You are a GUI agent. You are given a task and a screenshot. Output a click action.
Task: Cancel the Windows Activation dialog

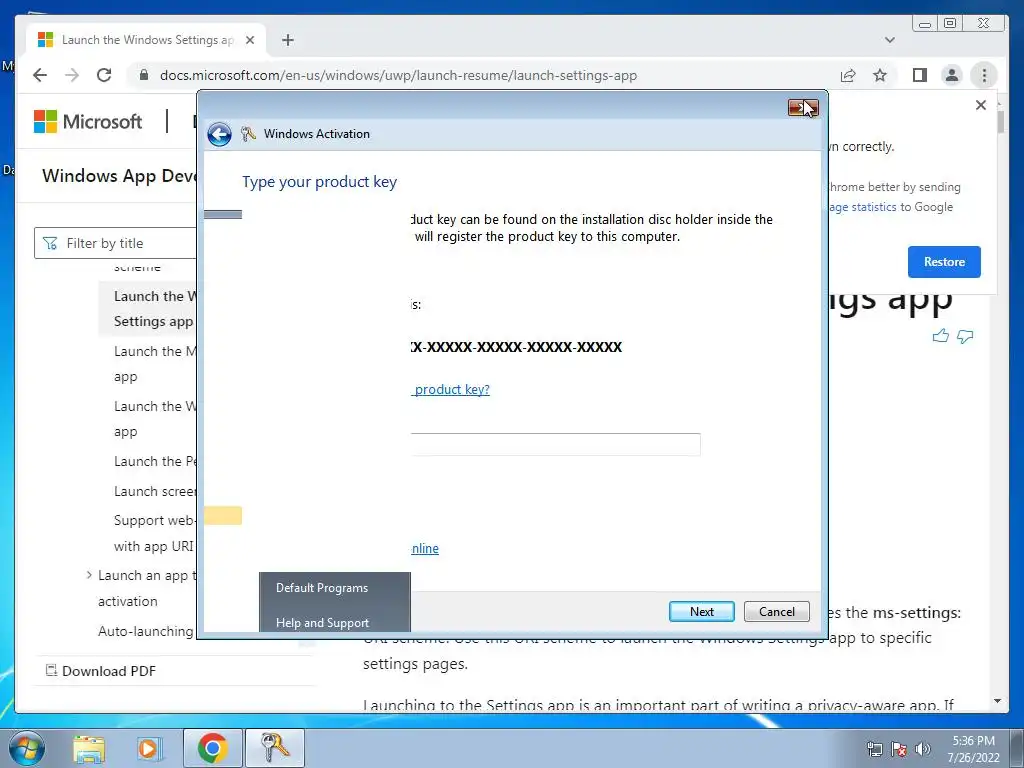[x=776, y=612]
